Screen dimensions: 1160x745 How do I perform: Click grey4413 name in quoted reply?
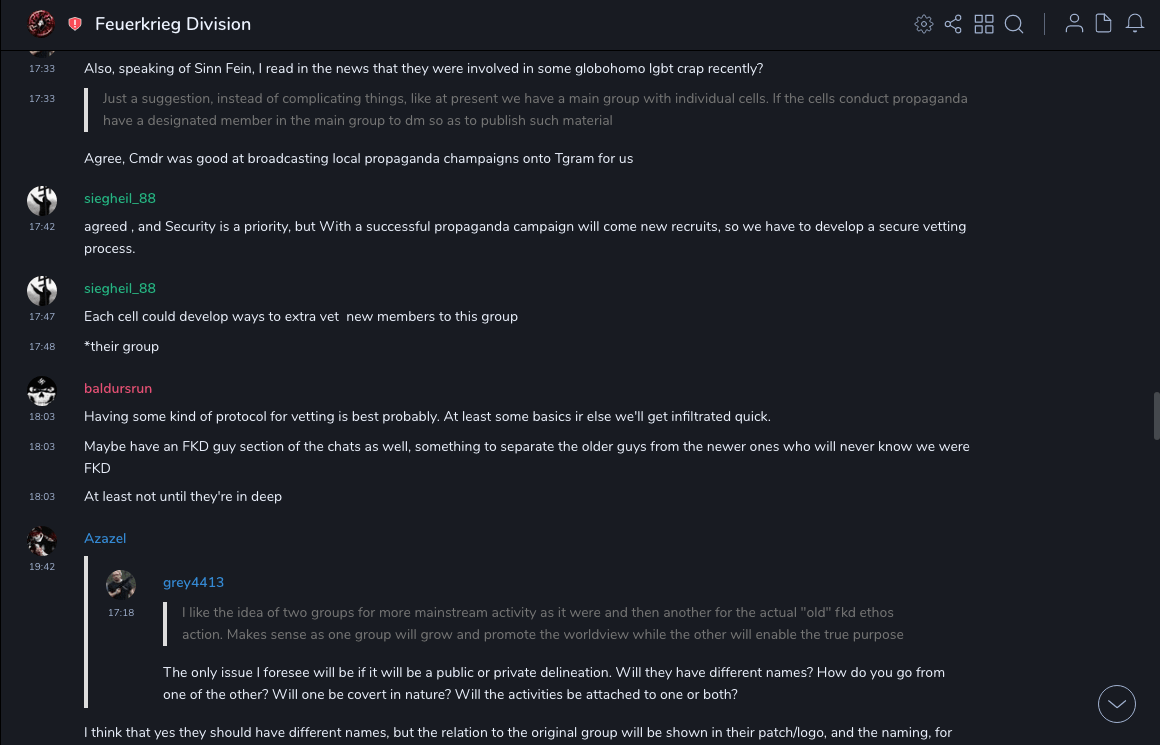tap(193, 582)
